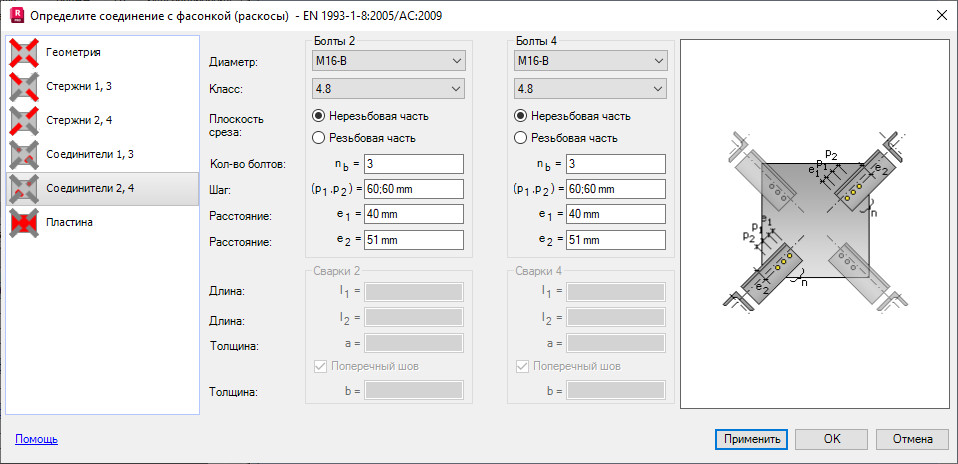Click the a thickness field in Сварки 2
The width and height of the screenshot is (958, 464).
(x=414, y=343)
